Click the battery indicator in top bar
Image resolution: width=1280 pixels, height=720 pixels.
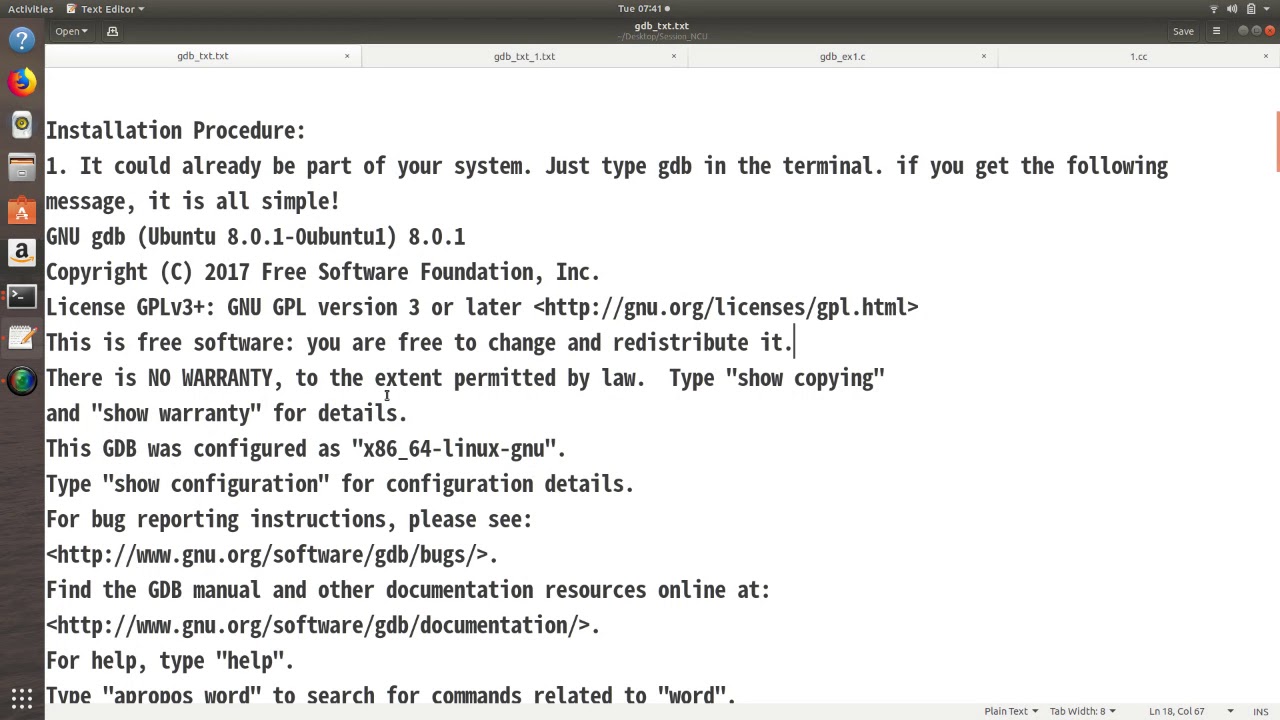click(1251, 9)
